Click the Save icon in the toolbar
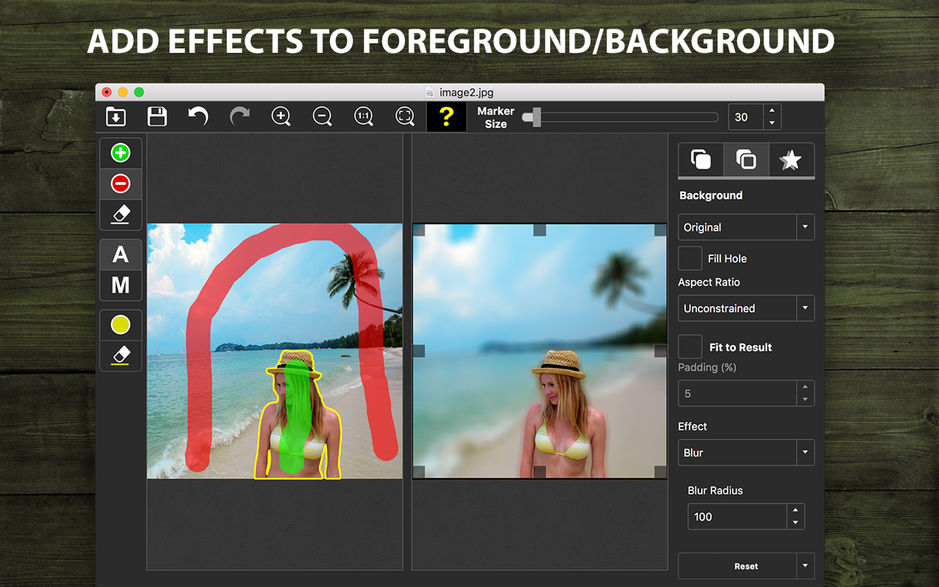The width and height of the screenshot is (939, 587). click(156, 116)
